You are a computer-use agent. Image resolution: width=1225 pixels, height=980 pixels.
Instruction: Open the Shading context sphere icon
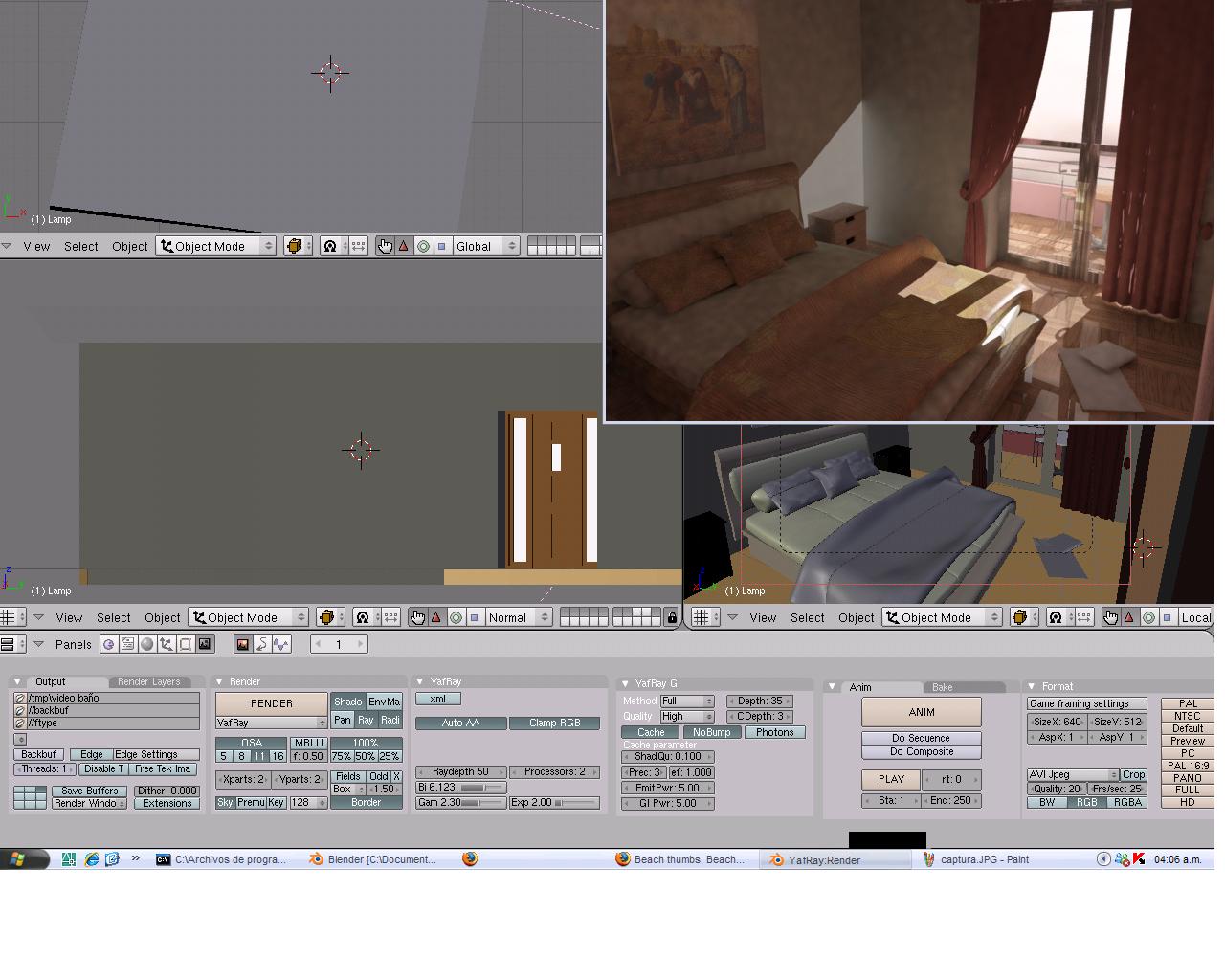click(147, 644)
